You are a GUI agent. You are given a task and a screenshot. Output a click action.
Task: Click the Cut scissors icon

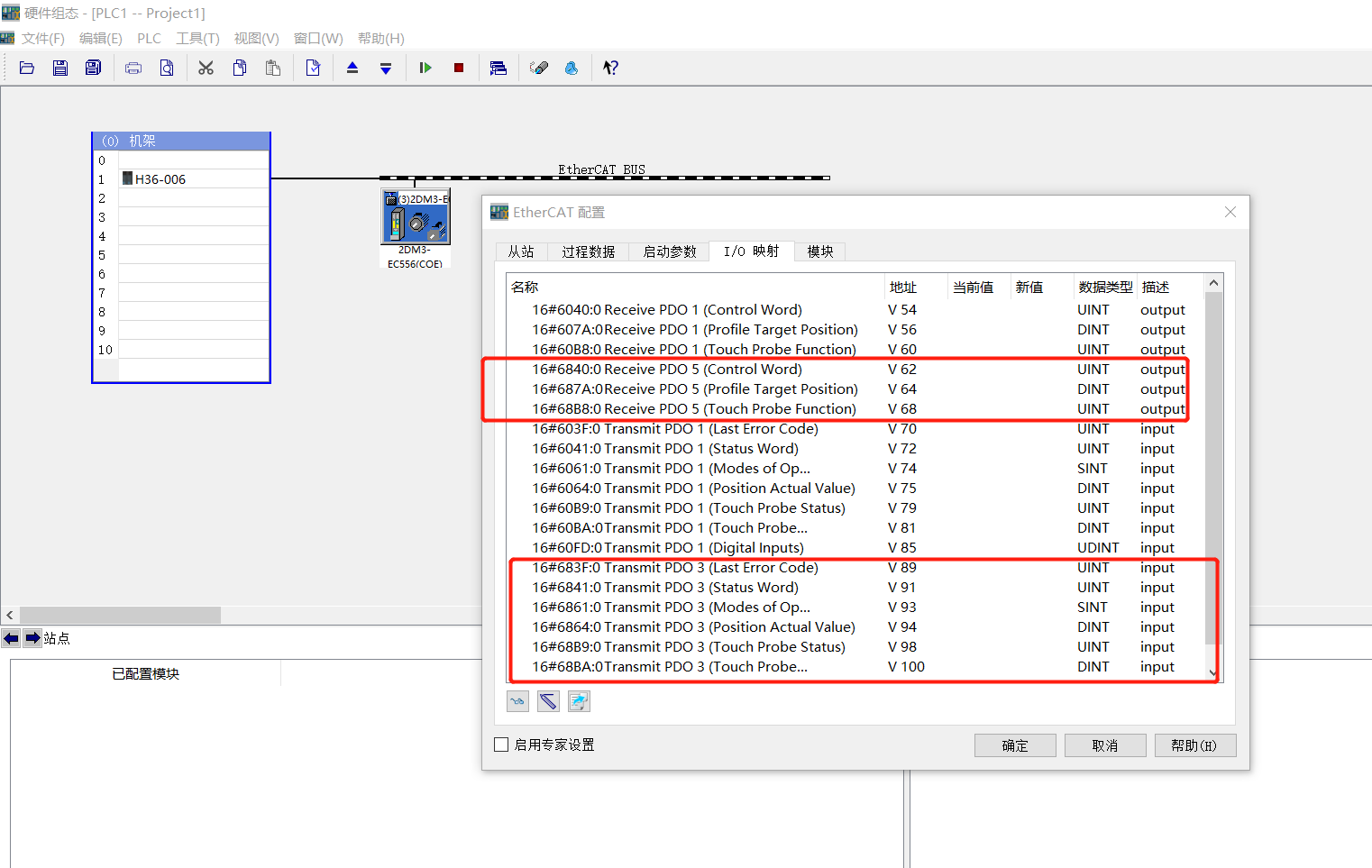pos(206,68)
